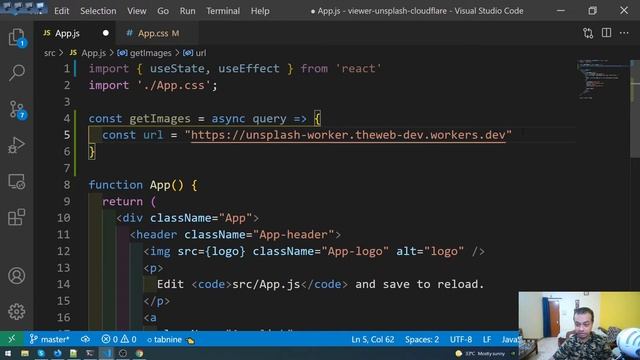The width and height of the screenshot is (640, 360).
Task: Open the Selection menu
Action: click(x=98, y=11)
